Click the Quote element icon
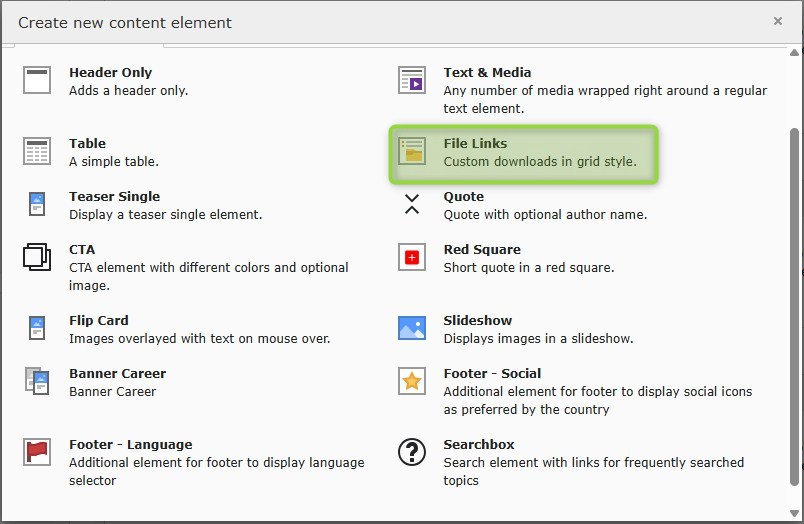The height and width of the screenshot is (524, 804). point(412,204)
